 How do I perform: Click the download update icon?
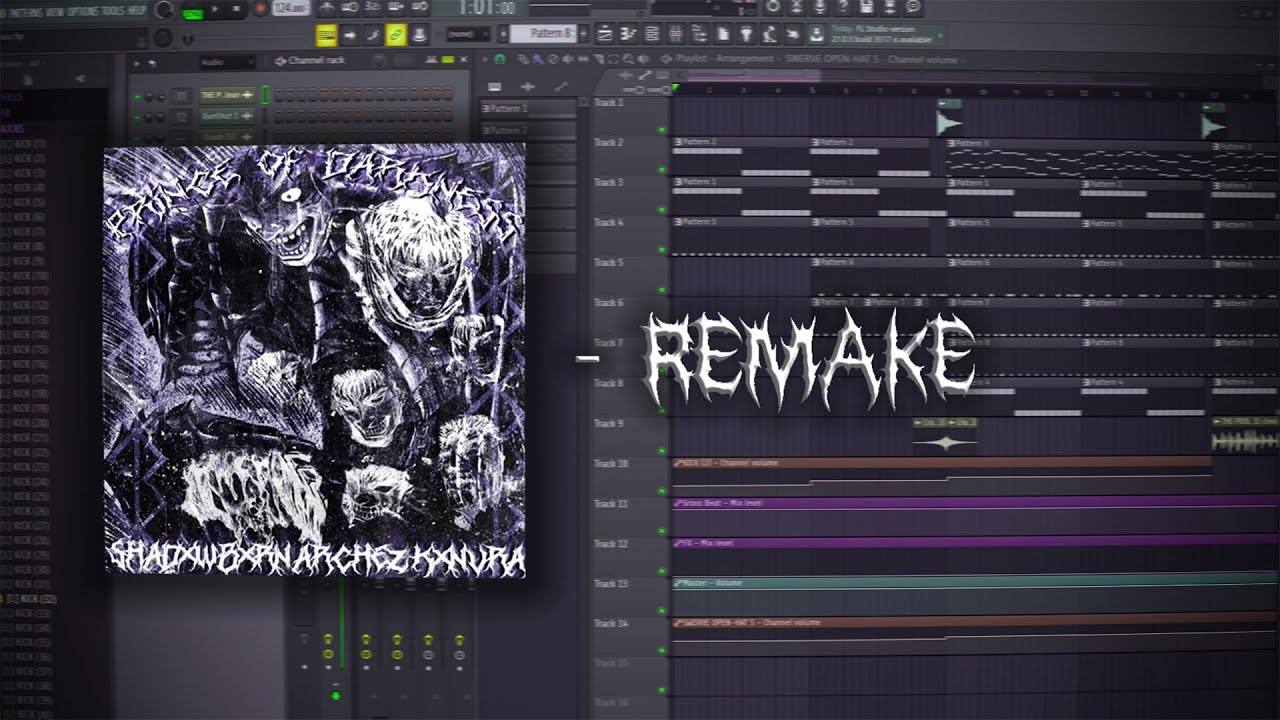(816, 34)
